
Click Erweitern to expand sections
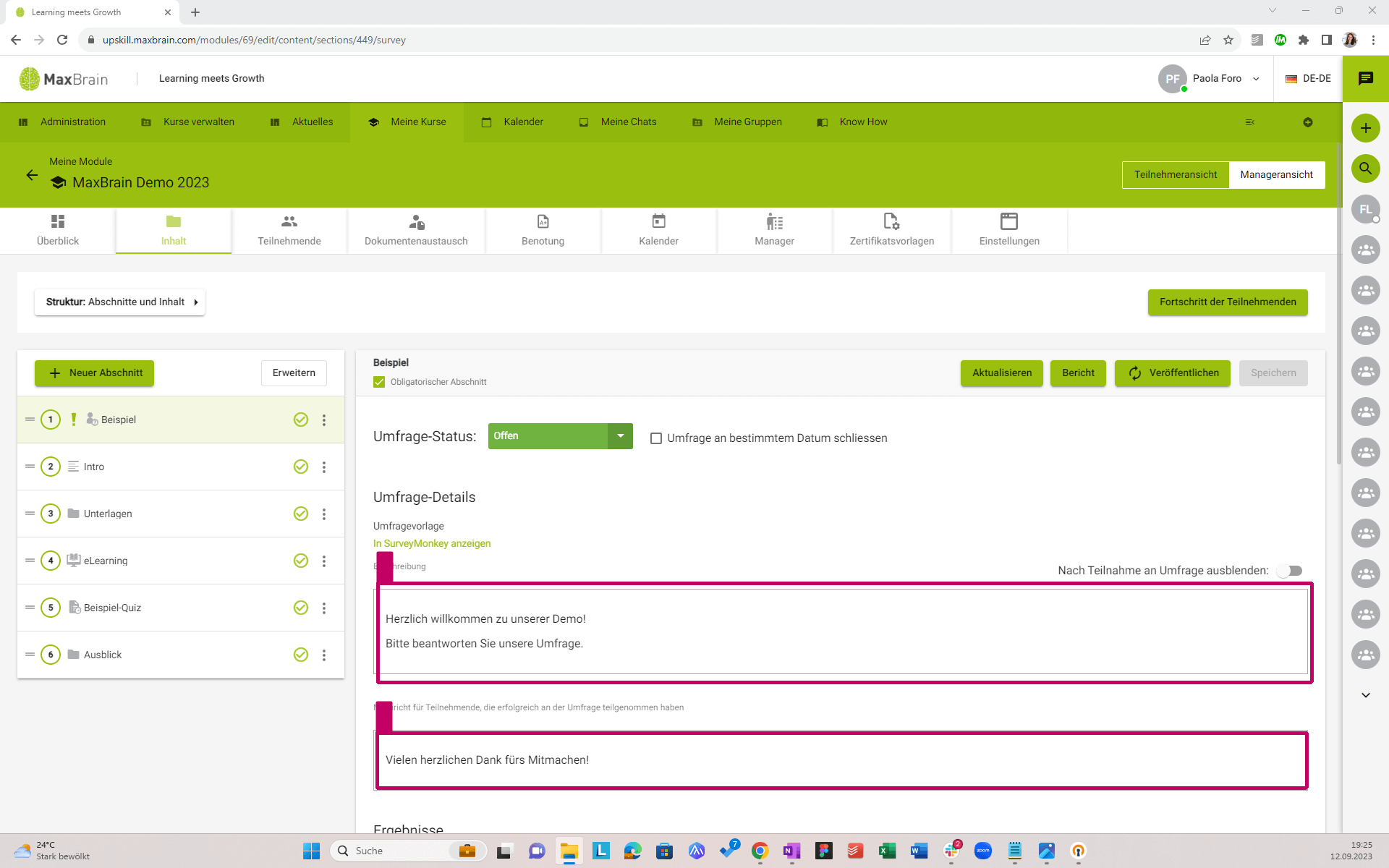[294, 373]
